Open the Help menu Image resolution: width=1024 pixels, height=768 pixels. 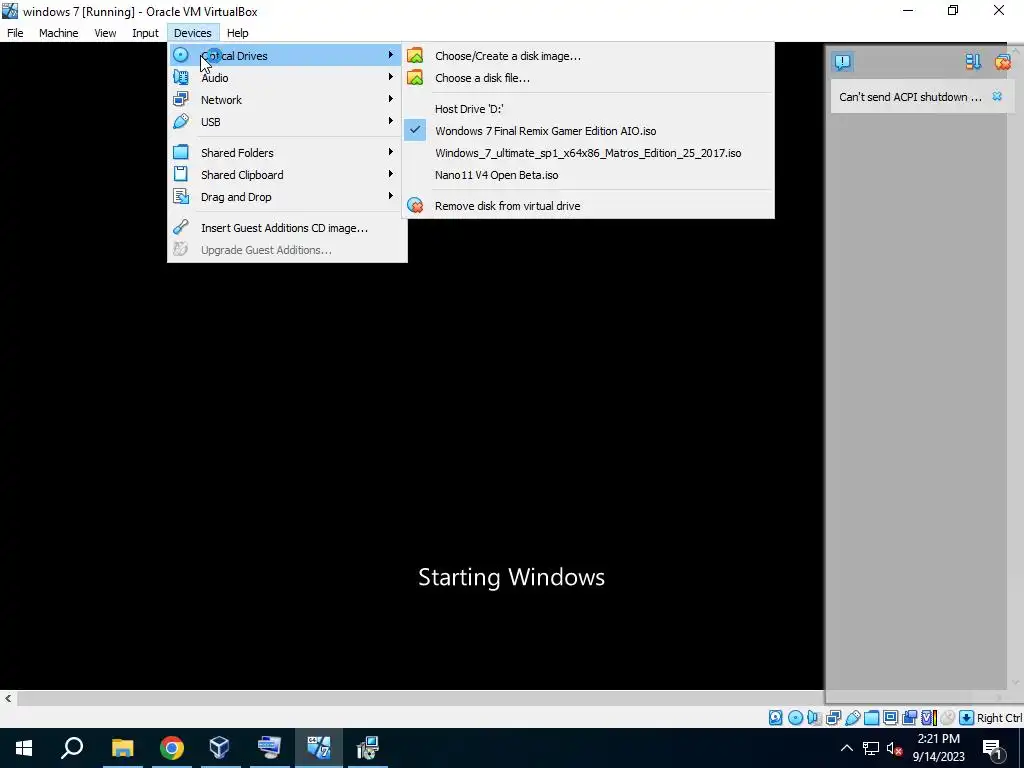pos(238,33)
